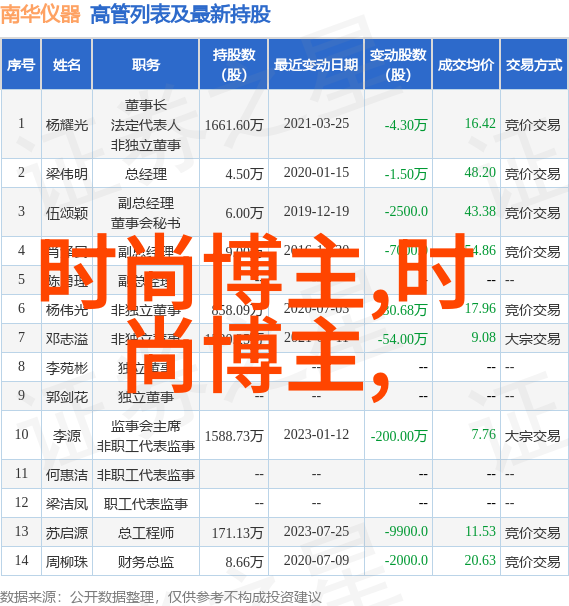Click the title text 南华仪器

coord(41,15)
